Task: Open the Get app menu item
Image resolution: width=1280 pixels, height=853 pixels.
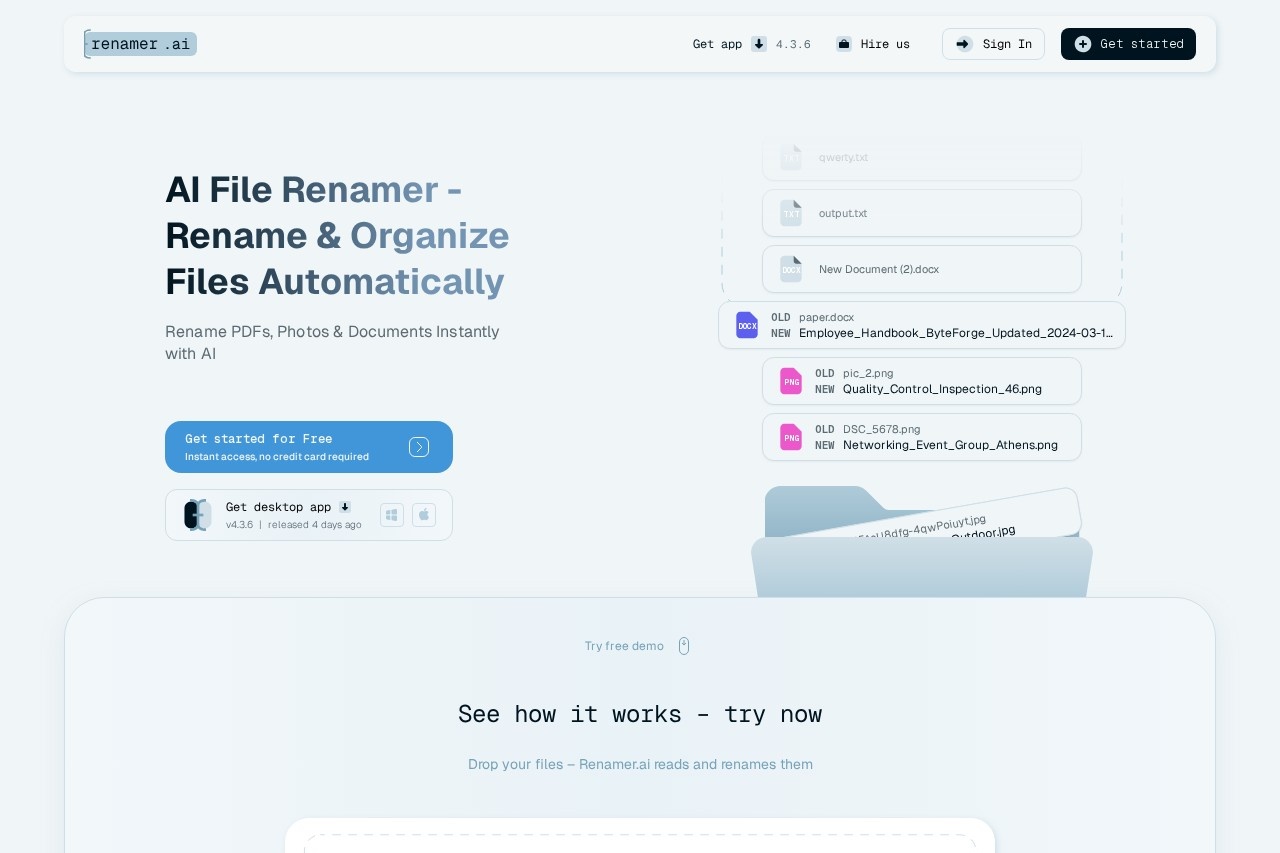Action: 717,44
